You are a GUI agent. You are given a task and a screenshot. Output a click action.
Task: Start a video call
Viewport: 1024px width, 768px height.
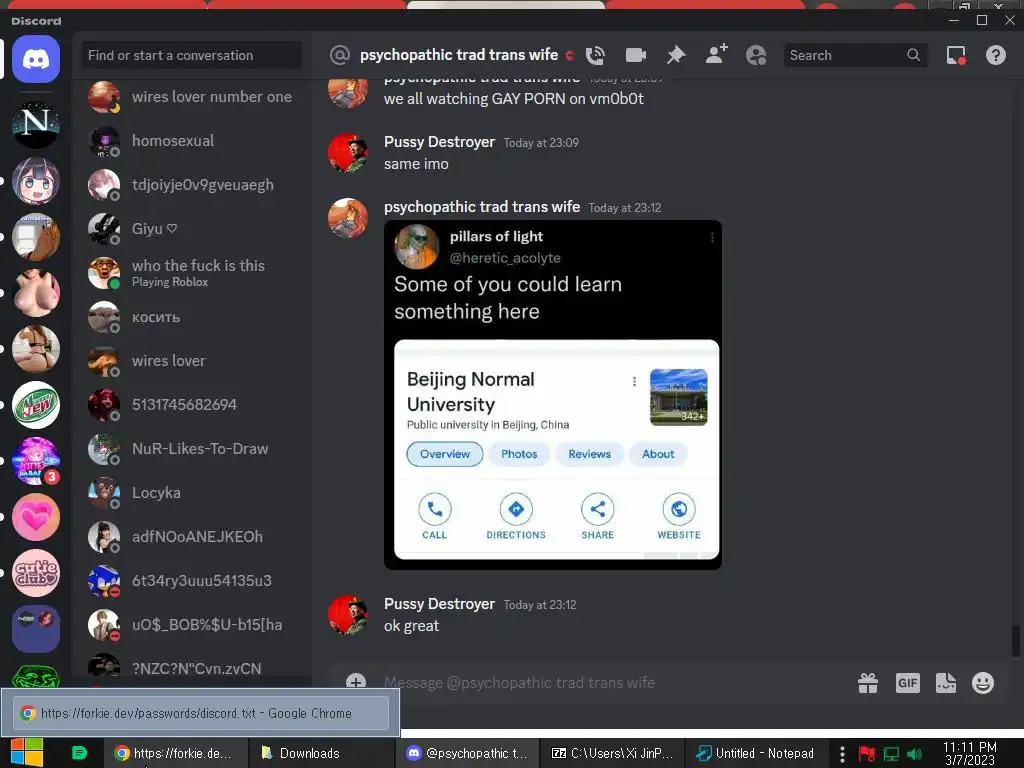[635, 56]
